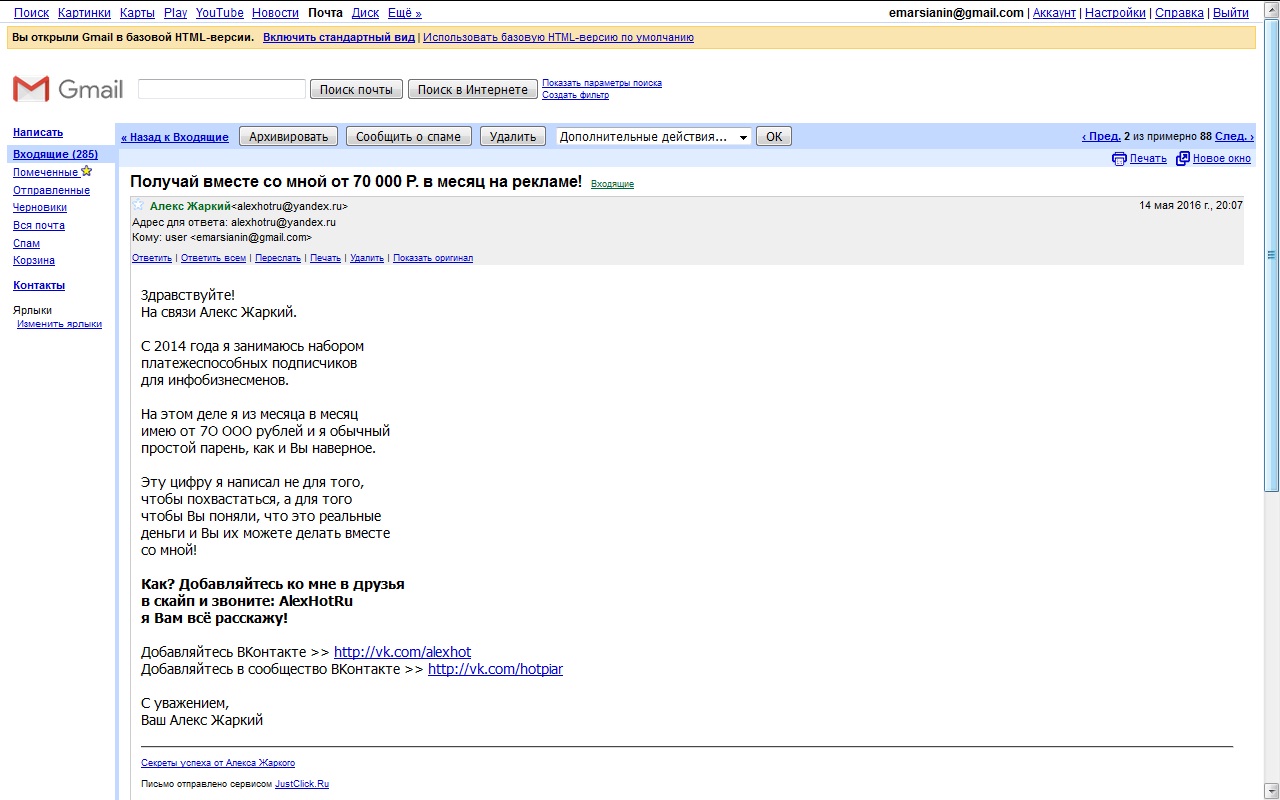The image size is (1280, 800).
Task: Open Входящие (285) folder
Action: 55,154
